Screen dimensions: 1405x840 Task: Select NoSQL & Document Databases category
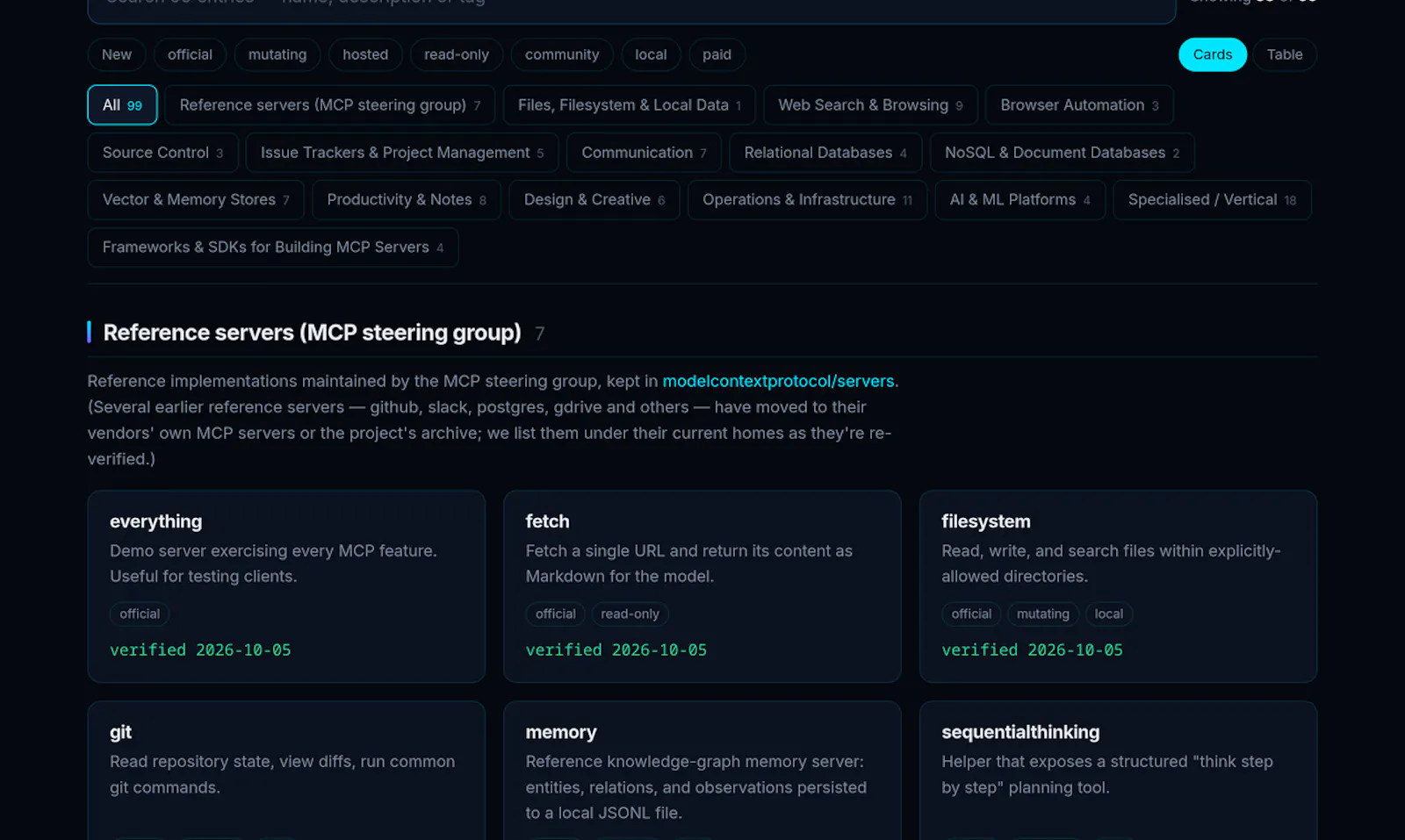(x=1062, y=153)
